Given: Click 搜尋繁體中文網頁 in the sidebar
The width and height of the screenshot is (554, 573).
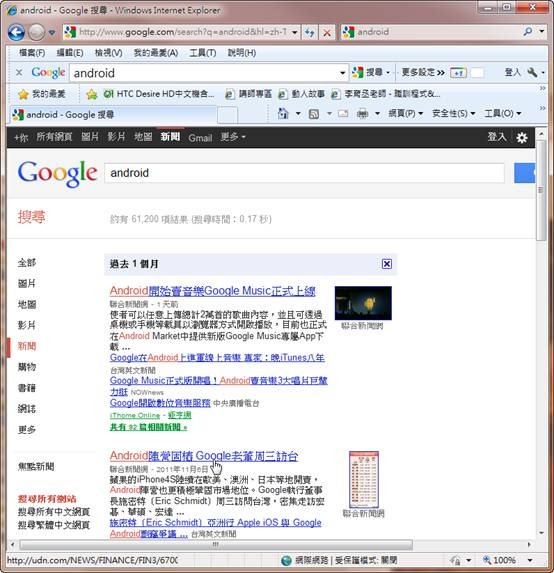Looking at the screenshot, I should click(54, 525).
